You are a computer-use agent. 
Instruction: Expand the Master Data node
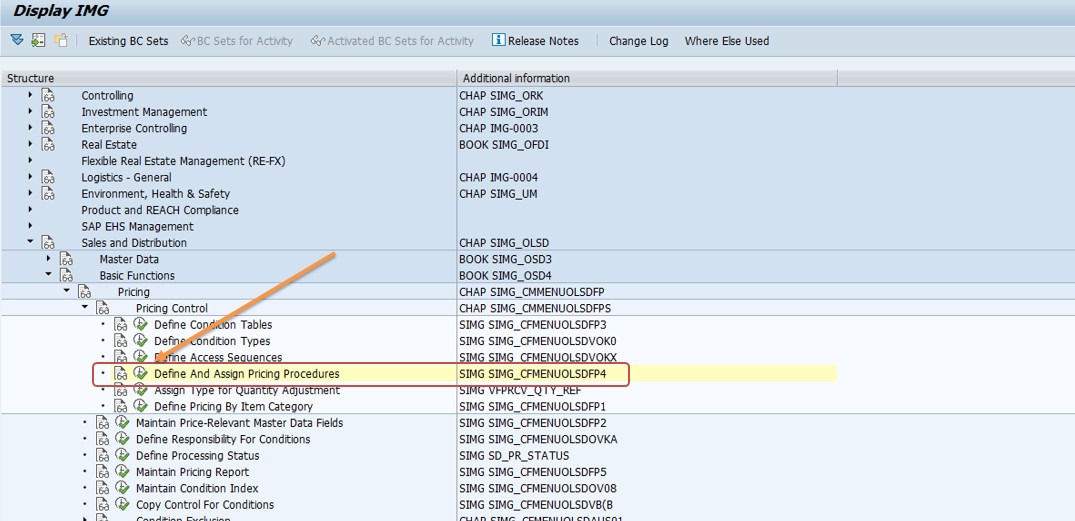pyautogui.click(x=48, y=259)
